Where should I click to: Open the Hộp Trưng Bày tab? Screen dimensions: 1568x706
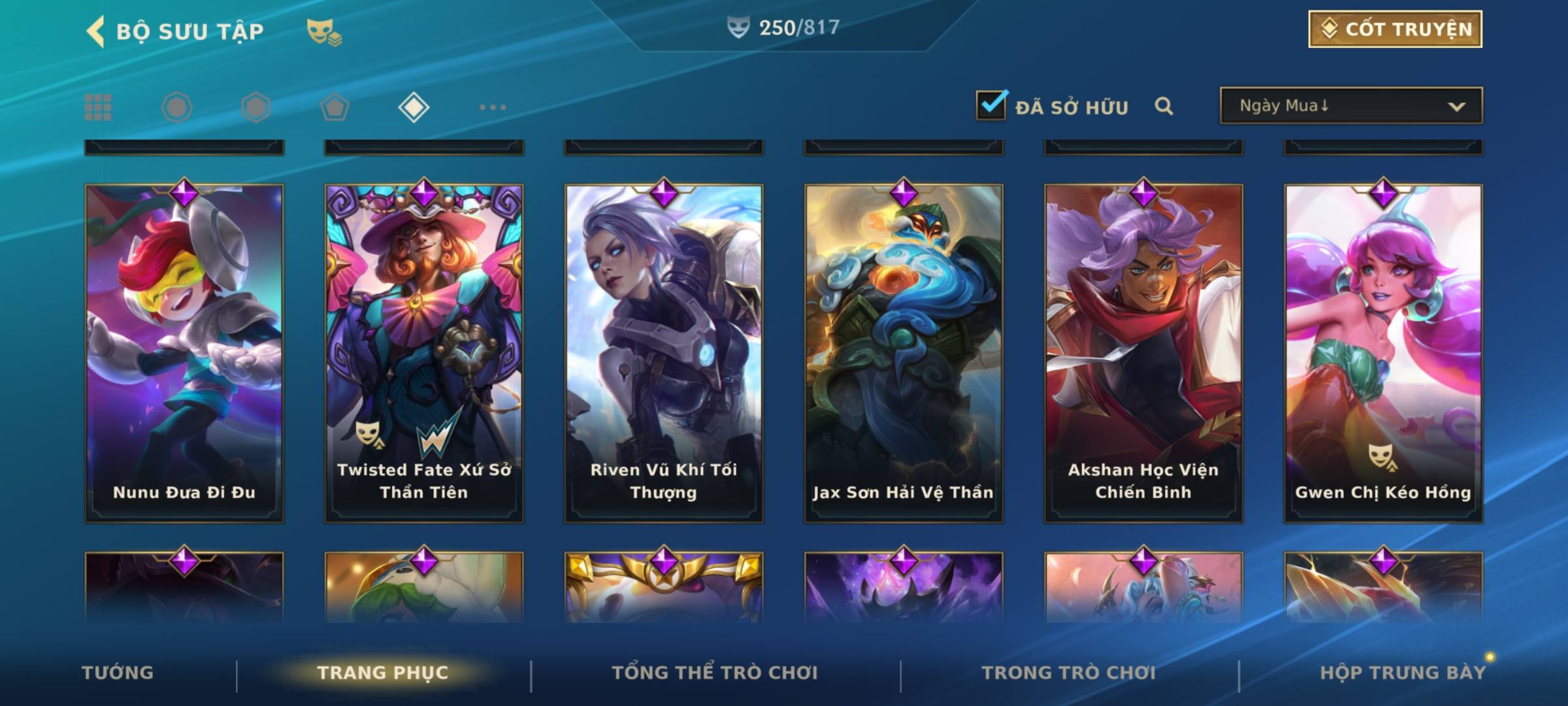(x=1403, y=673)
